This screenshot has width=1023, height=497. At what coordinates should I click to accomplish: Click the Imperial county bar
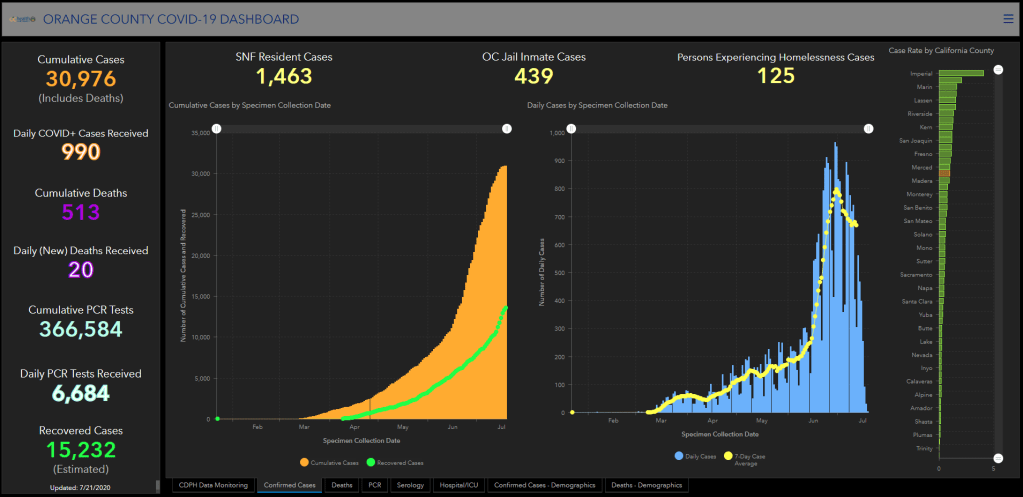click(960, 73)
